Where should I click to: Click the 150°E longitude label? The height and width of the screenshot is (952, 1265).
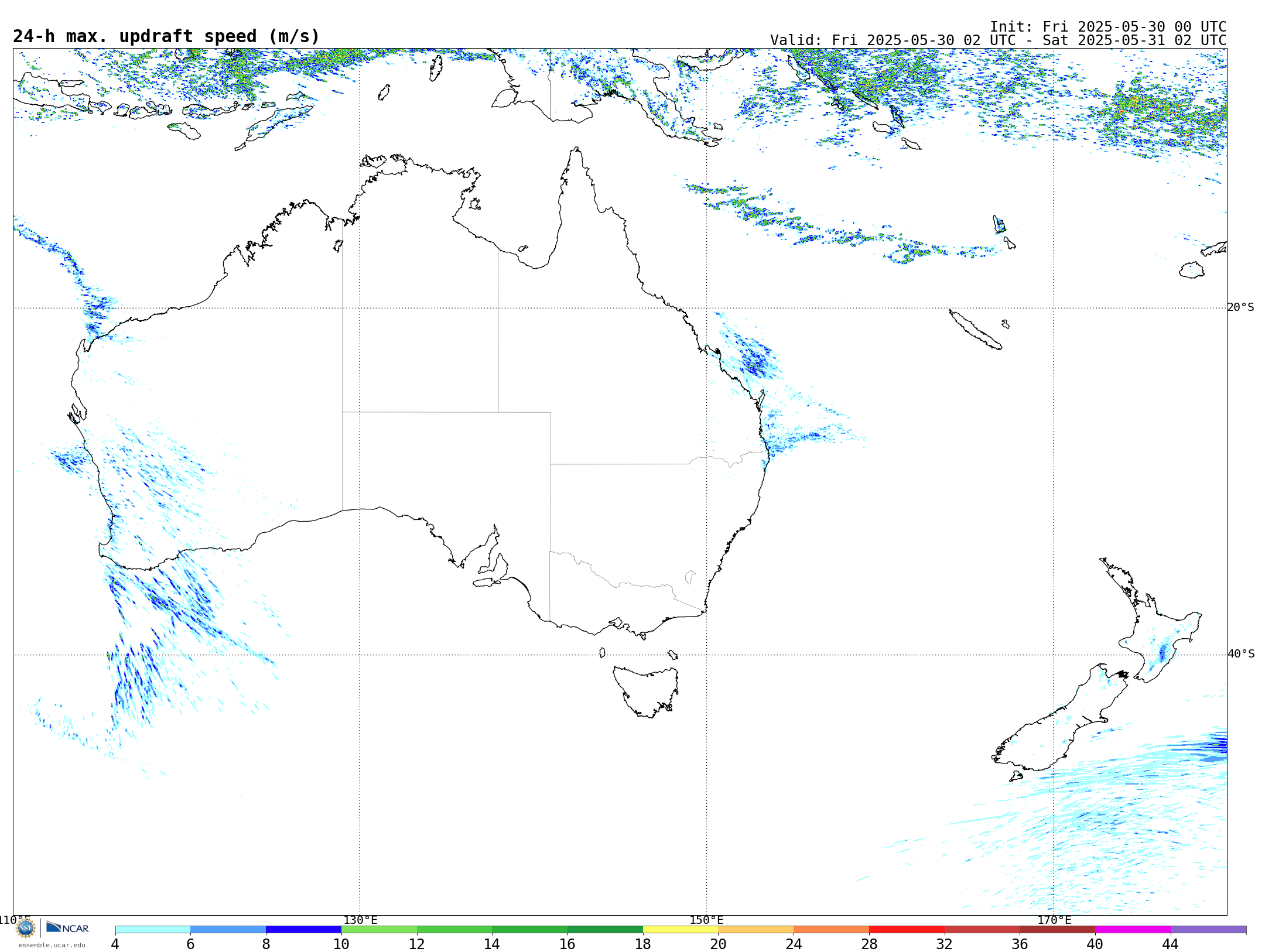(x=707, y=920)
